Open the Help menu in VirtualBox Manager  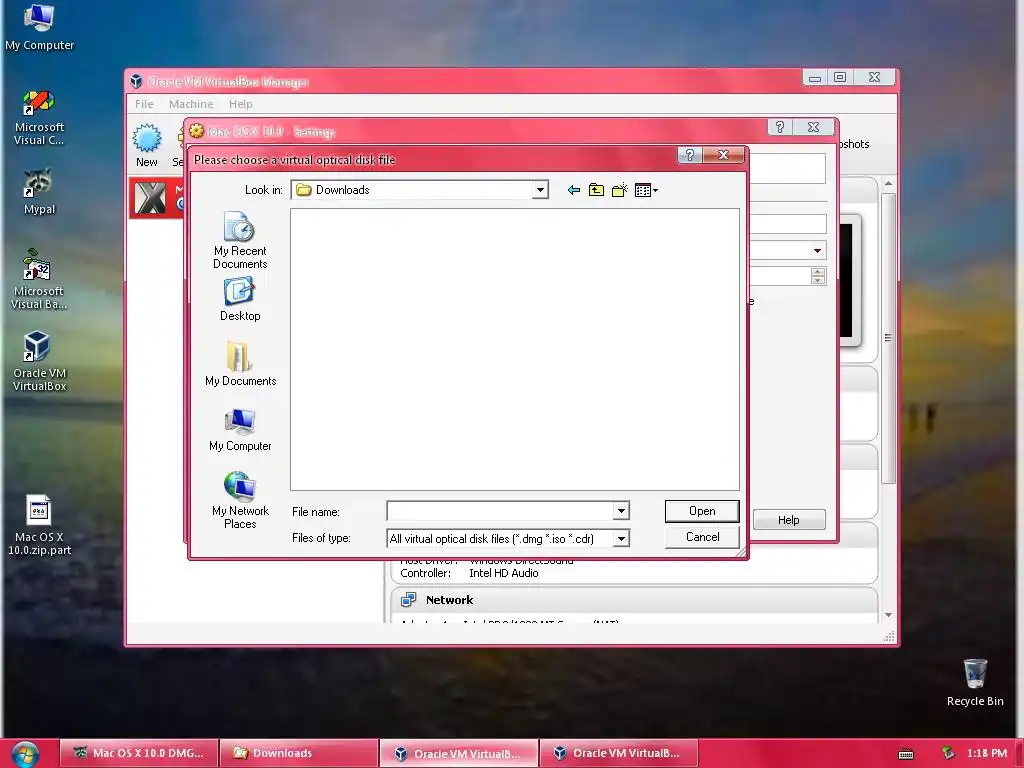coord(240,104)
